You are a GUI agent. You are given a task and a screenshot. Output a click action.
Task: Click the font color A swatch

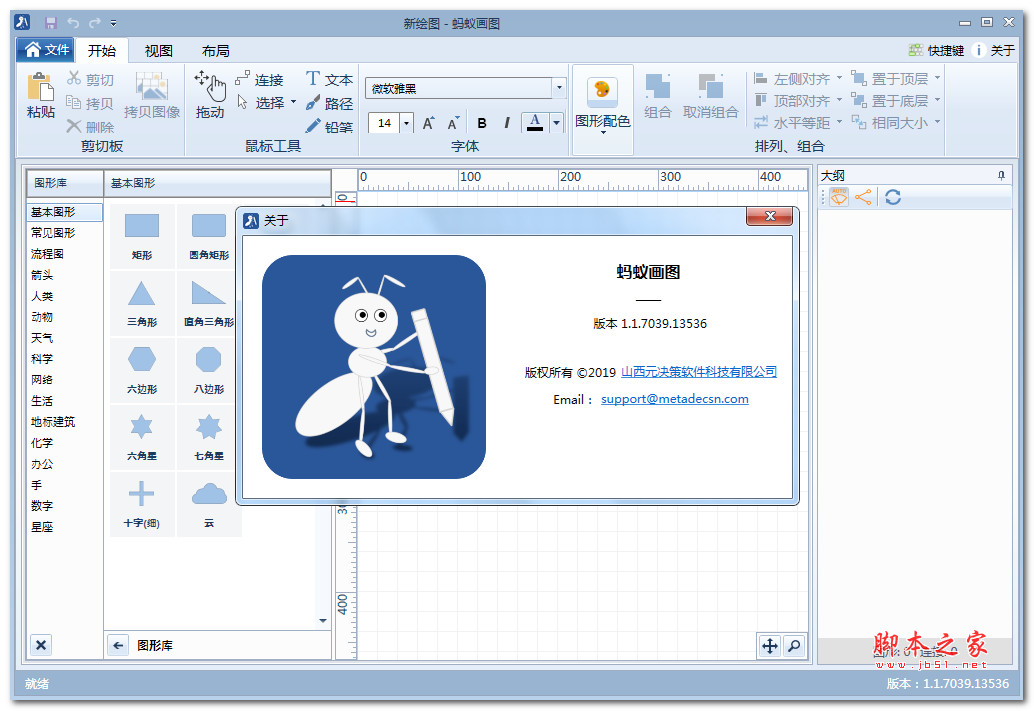click(x=535, y=123)
